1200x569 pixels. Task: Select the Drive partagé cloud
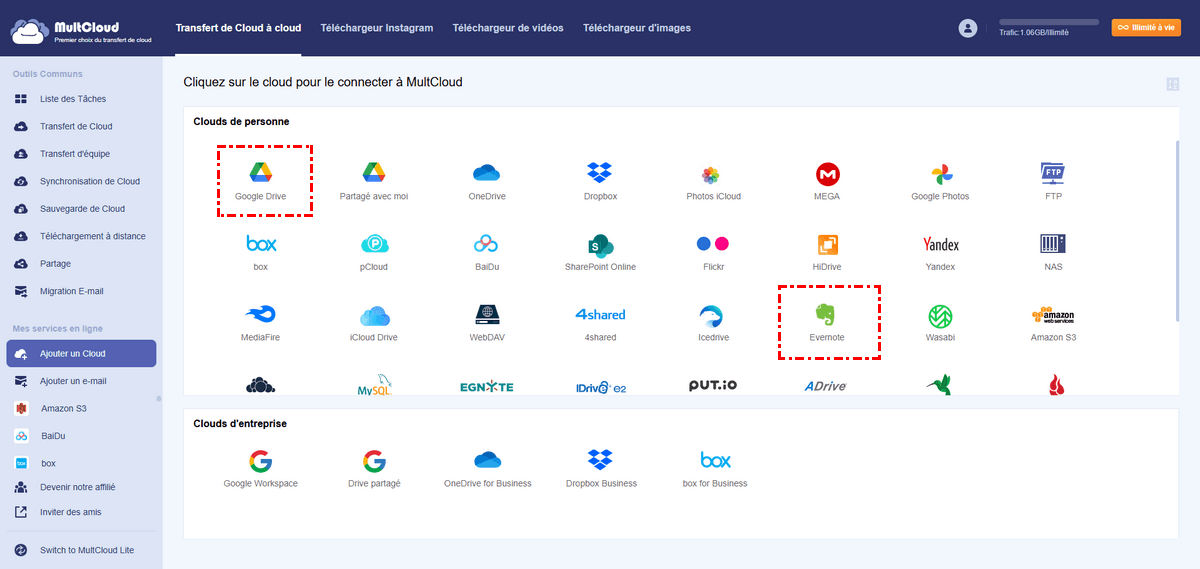(374, 469)
